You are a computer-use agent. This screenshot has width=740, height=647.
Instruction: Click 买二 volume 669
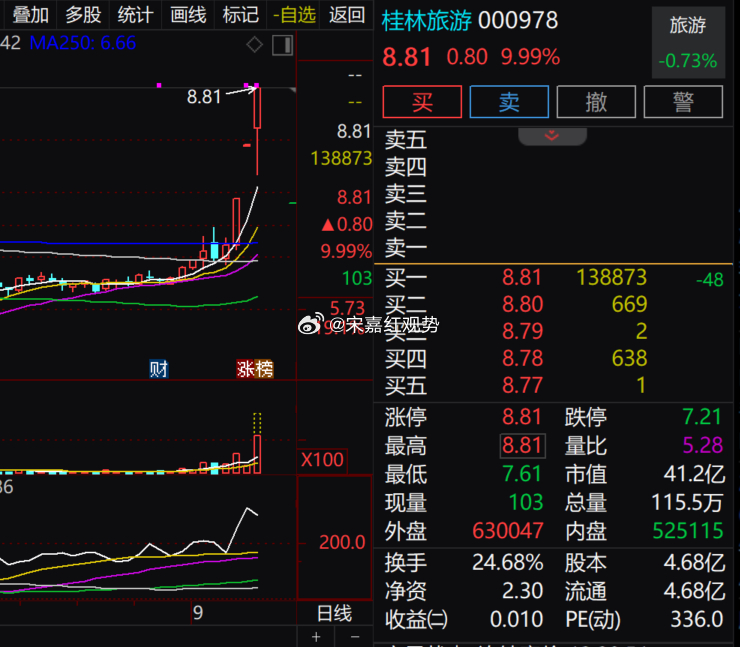(x=629, y=304)
